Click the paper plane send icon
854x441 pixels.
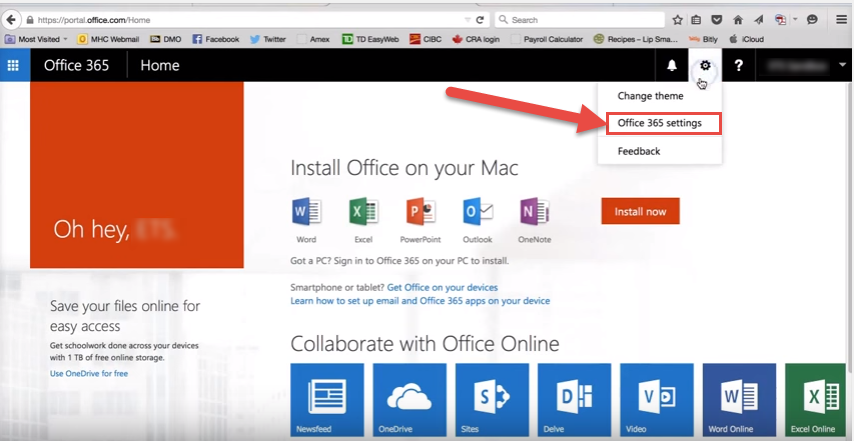click(759, 20)
